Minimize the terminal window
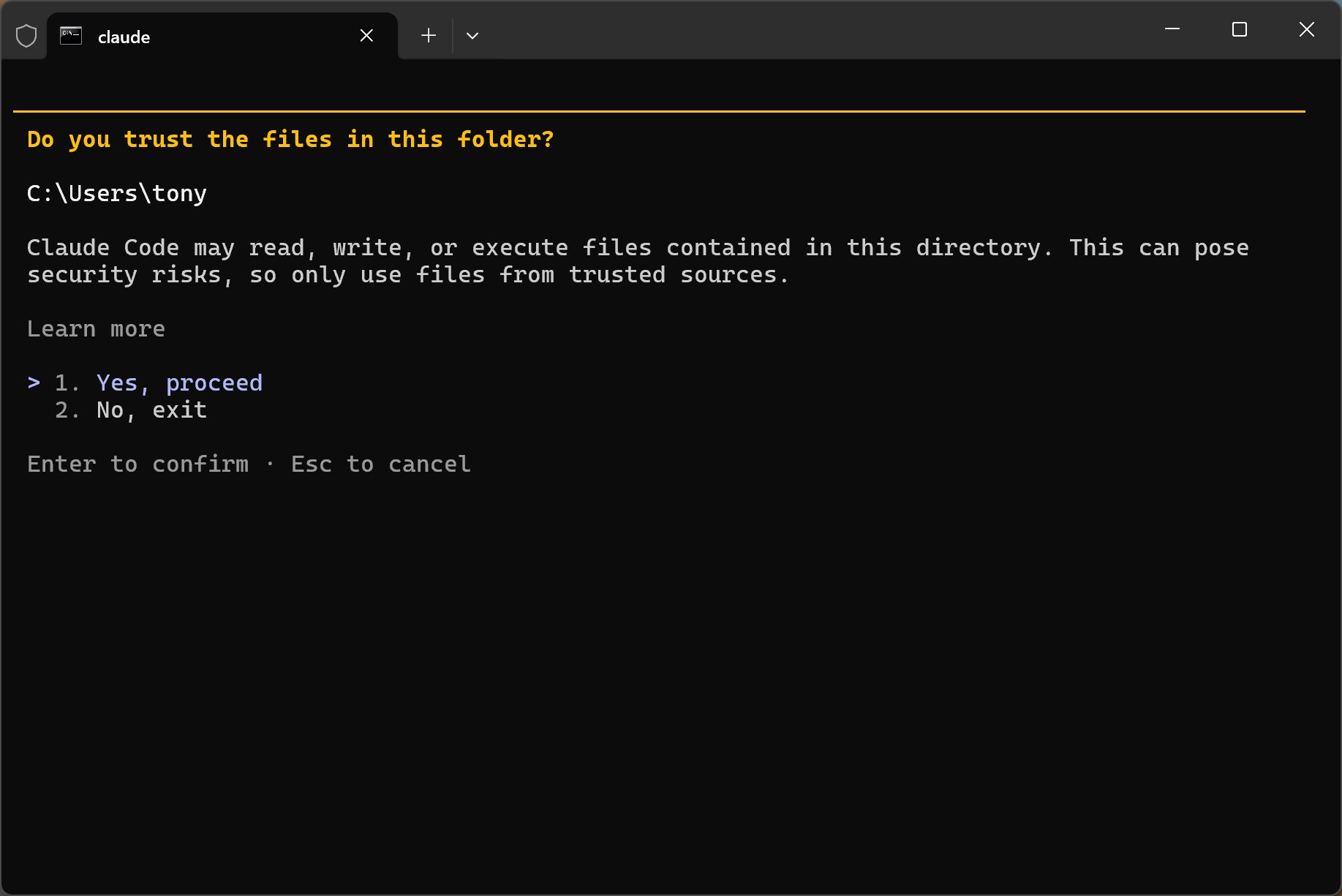1342x896 pixels. [x=1172, y=29]
